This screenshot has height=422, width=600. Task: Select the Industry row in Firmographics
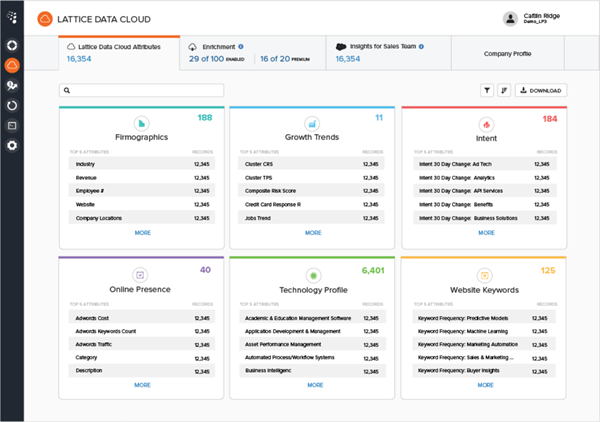click(140, 163)
